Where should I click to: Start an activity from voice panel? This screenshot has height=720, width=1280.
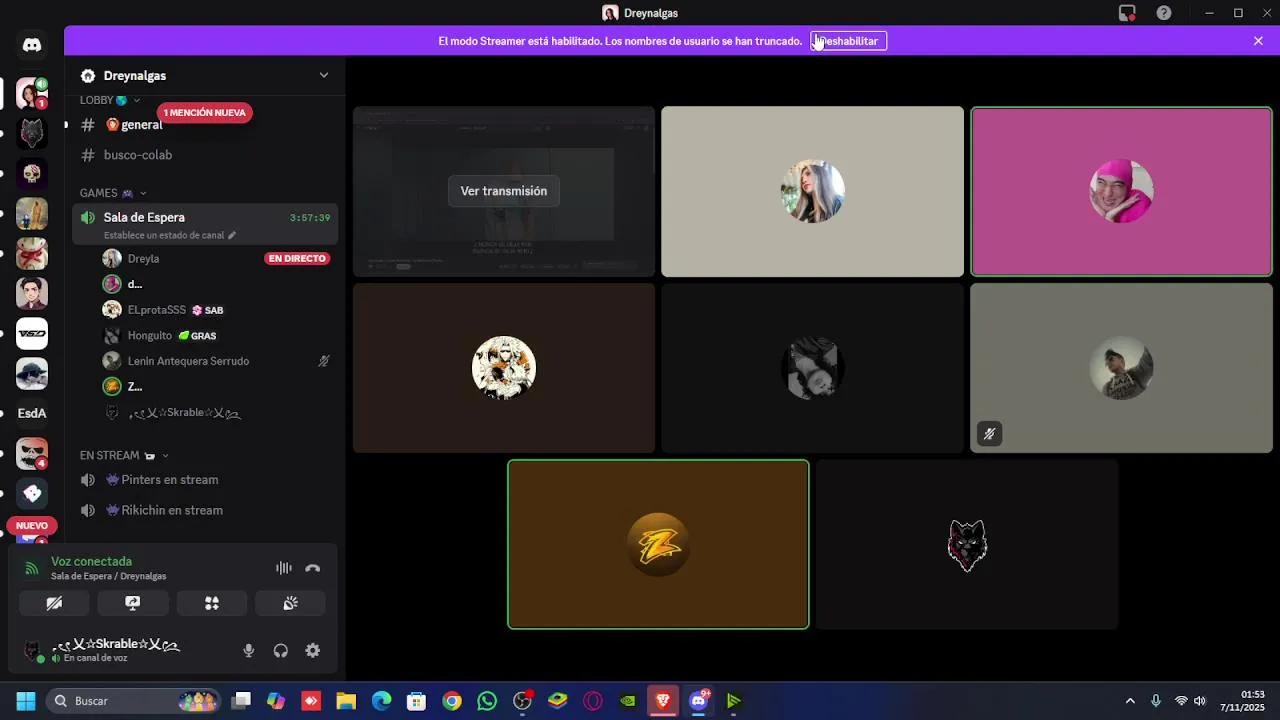(211, 603)
